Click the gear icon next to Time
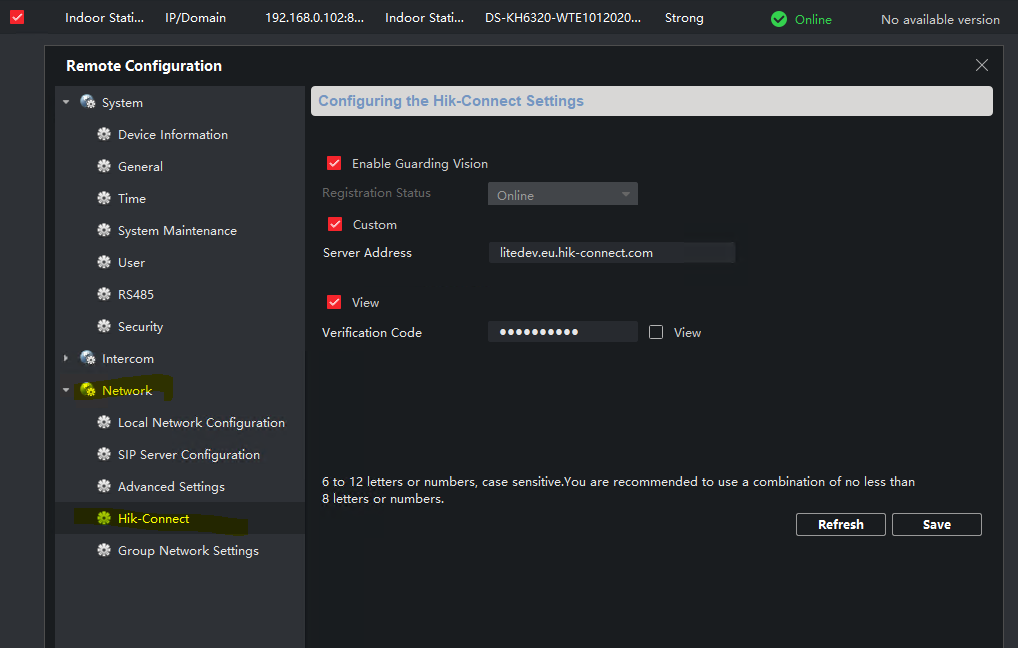The image size is (1018, 648). coord(103,198)
